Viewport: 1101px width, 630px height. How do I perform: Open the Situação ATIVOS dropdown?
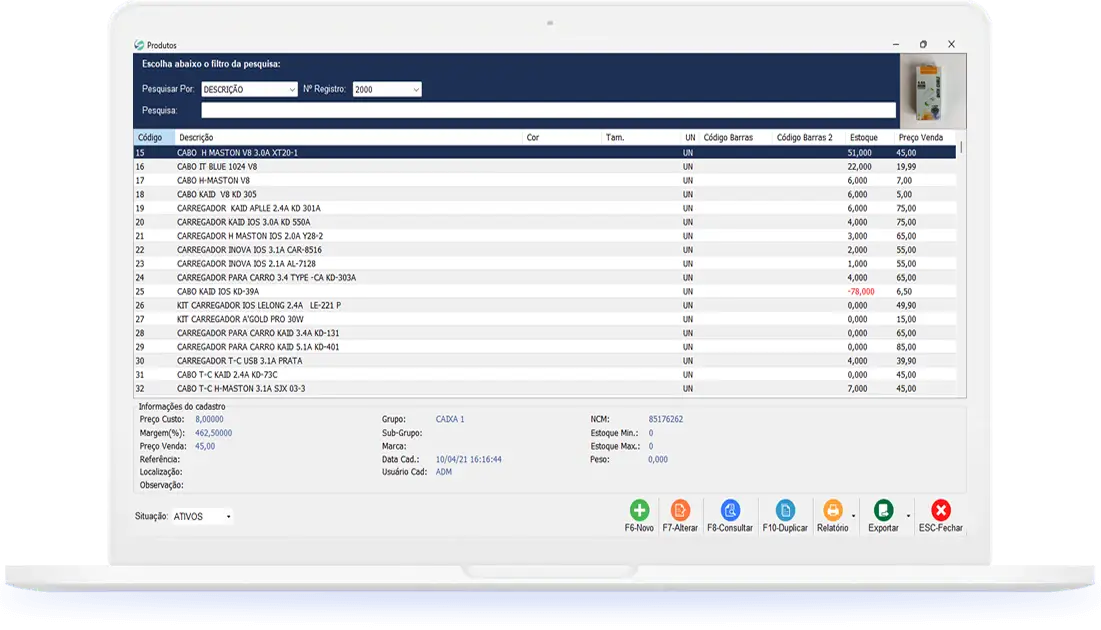[x=203, y=517]
